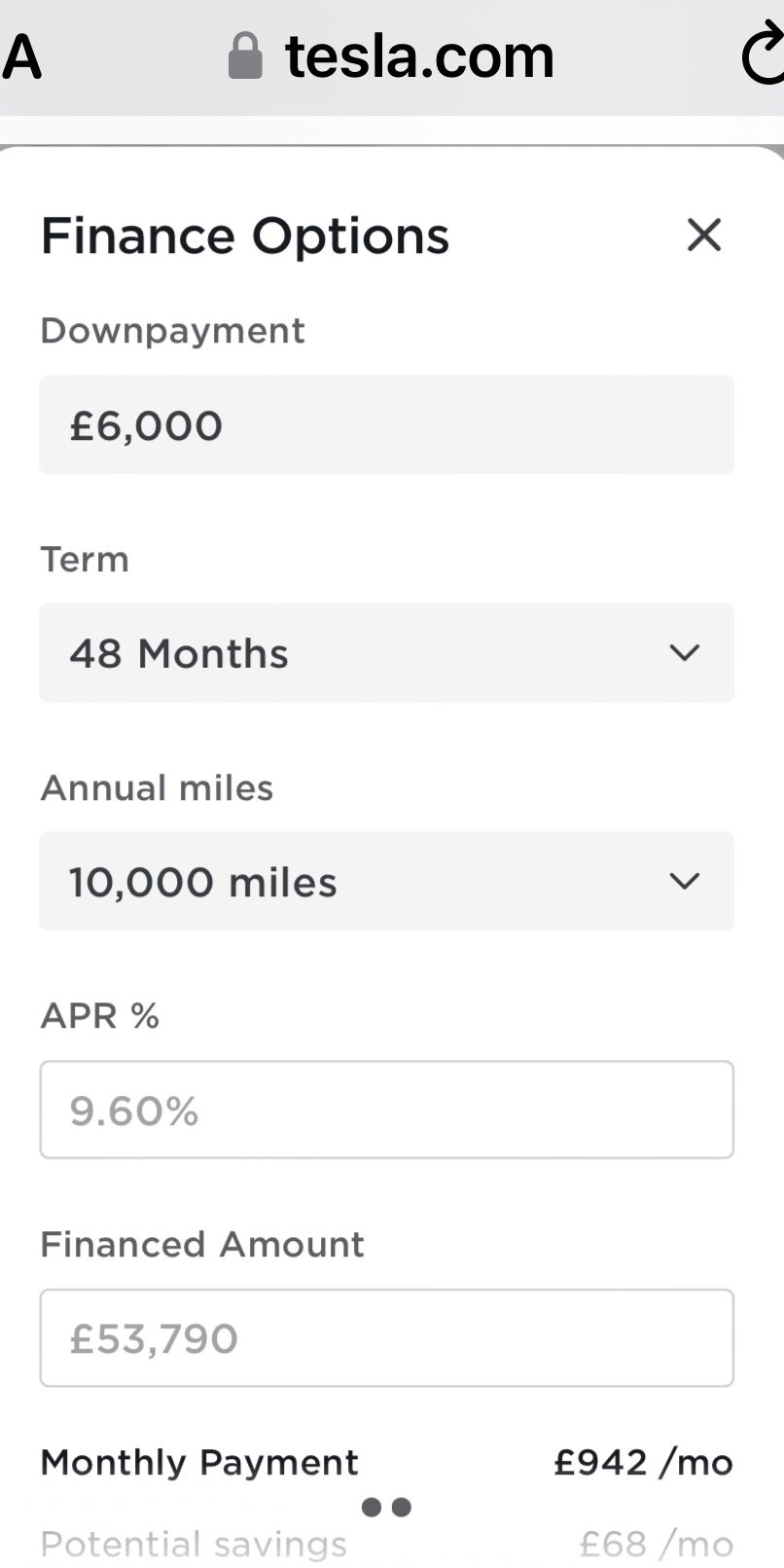Tap the reload page icon
Viewport: 784px width, 1568px height.
pos(763,55)
